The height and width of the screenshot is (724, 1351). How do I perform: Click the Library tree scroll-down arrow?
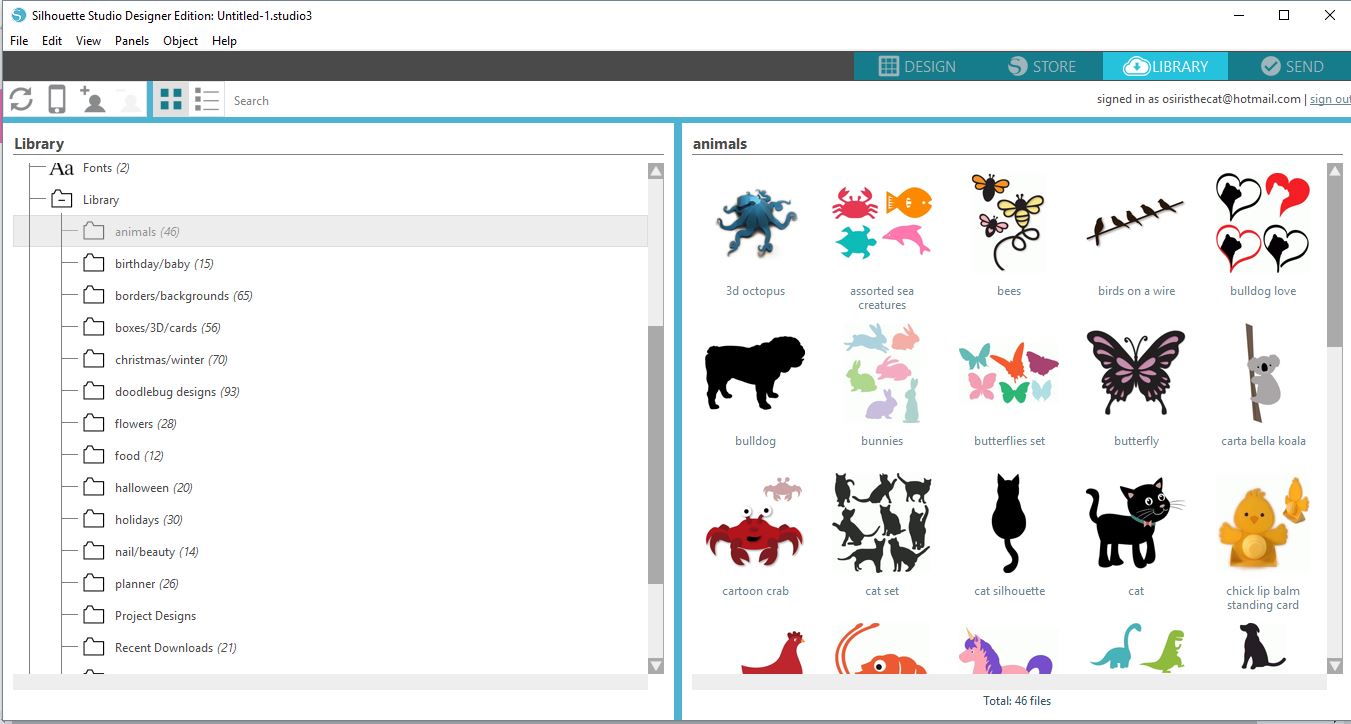point(656,665)
